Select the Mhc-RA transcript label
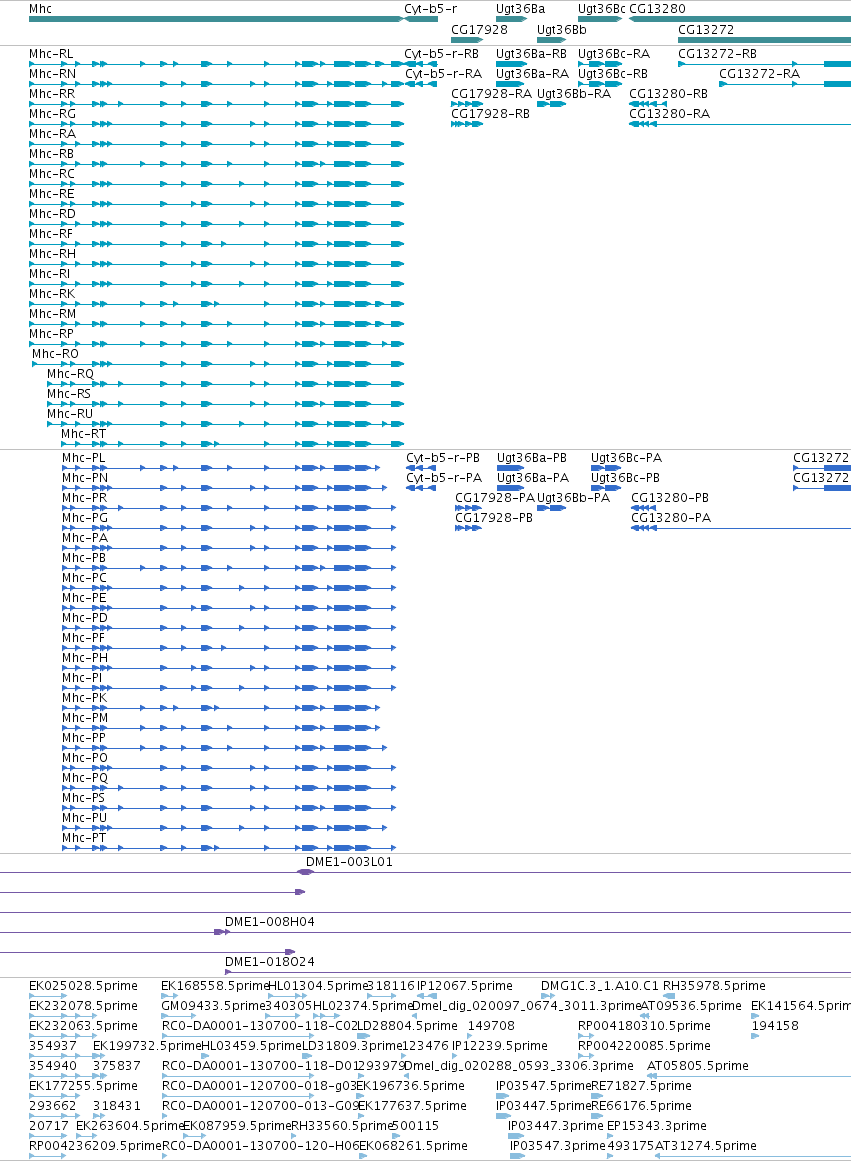 tap(52, 134)
